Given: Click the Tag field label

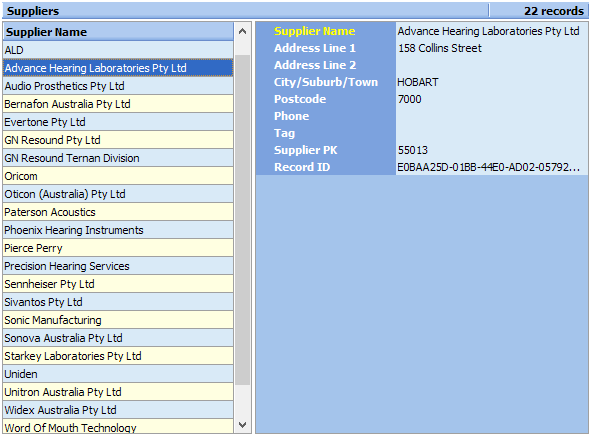Looking at the screenshot, I should [x=285, y=133].
